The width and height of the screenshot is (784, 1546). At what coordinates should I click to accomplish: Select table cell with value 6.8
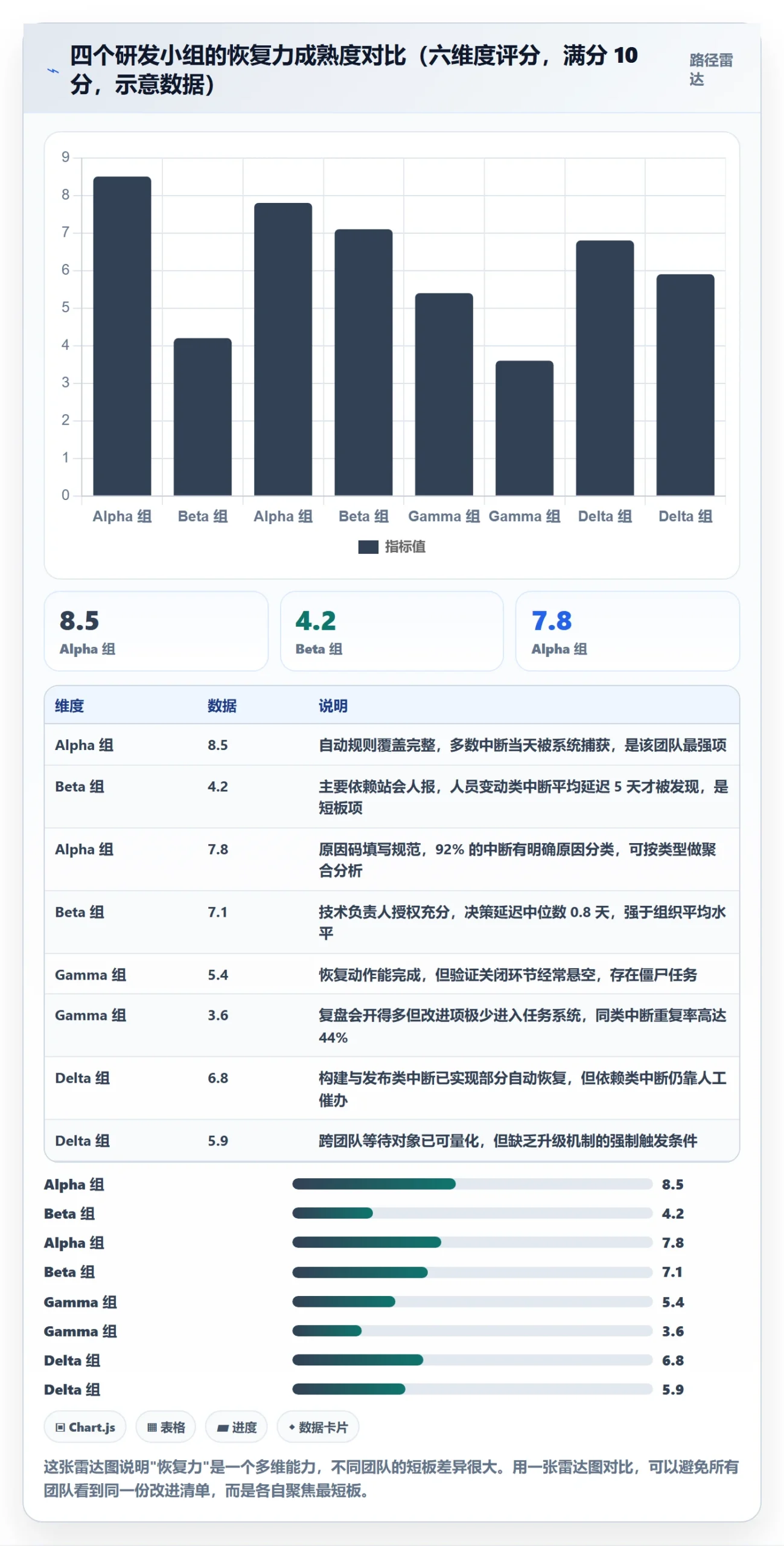[x=218, y=1078]
